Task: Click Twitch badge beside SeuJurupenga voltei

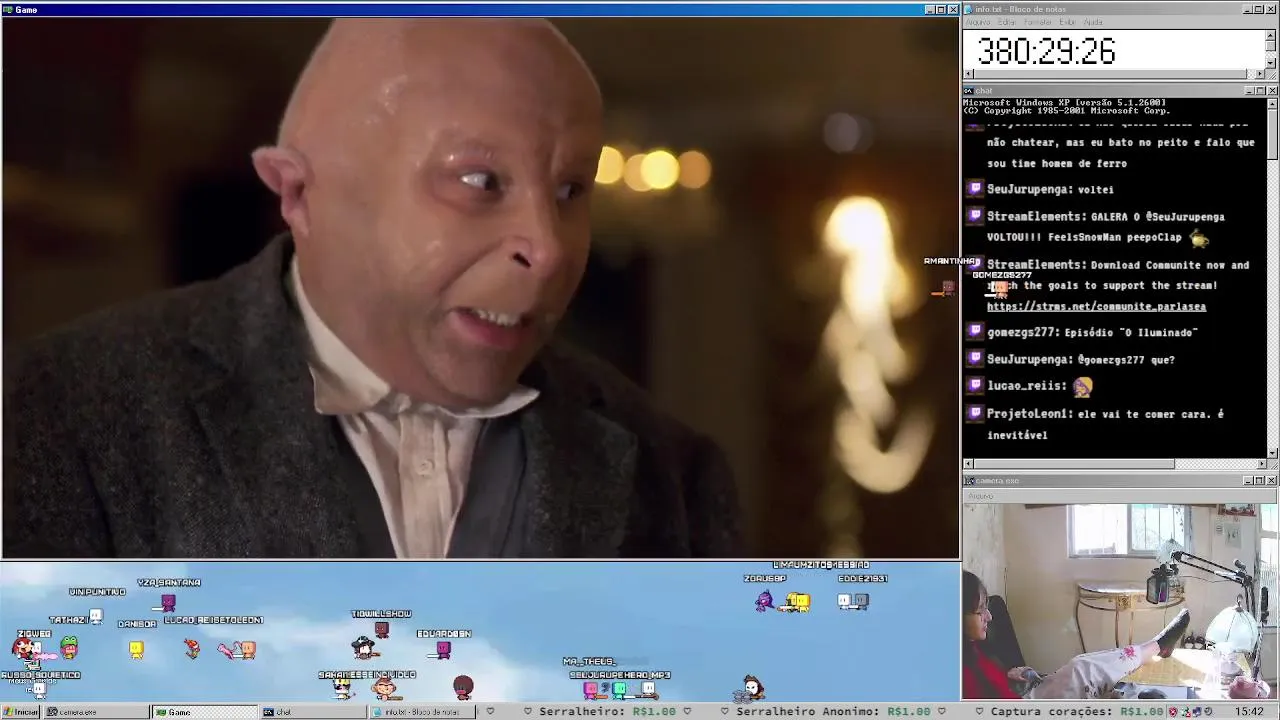Action: point(975,188)
